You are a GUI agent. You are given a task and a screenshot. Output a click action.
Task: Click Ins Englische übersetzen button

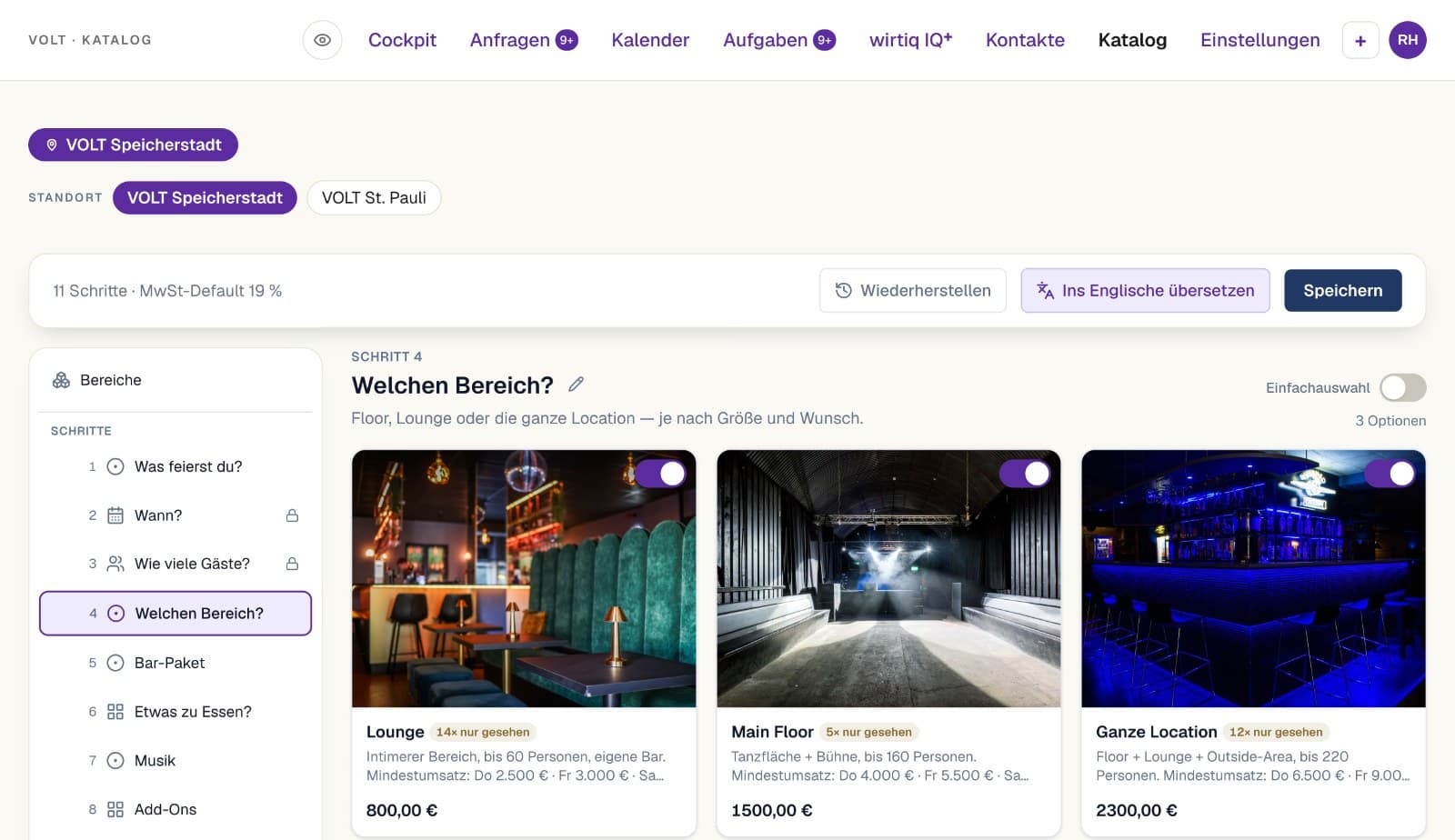(x=1145, y=291)
